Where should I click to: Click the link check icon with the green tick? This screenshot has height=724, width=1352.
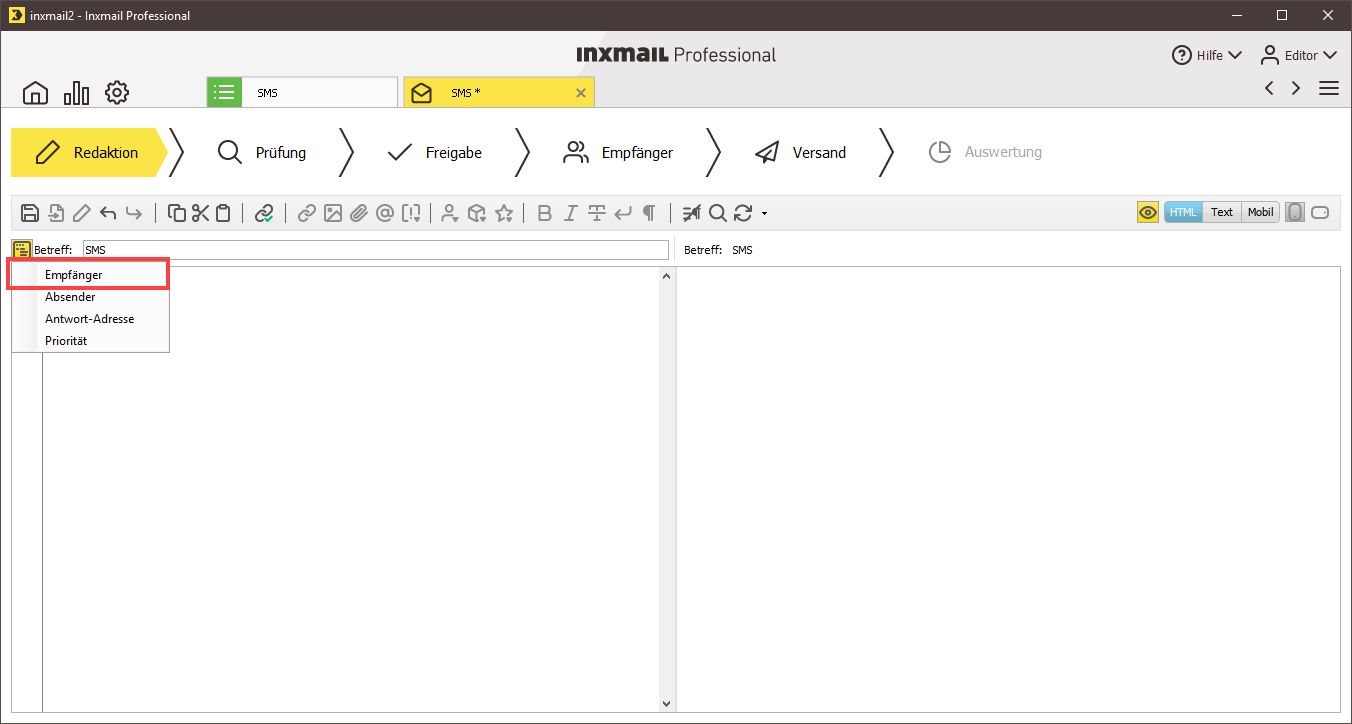pyautogui.click(x=264, y=213)
